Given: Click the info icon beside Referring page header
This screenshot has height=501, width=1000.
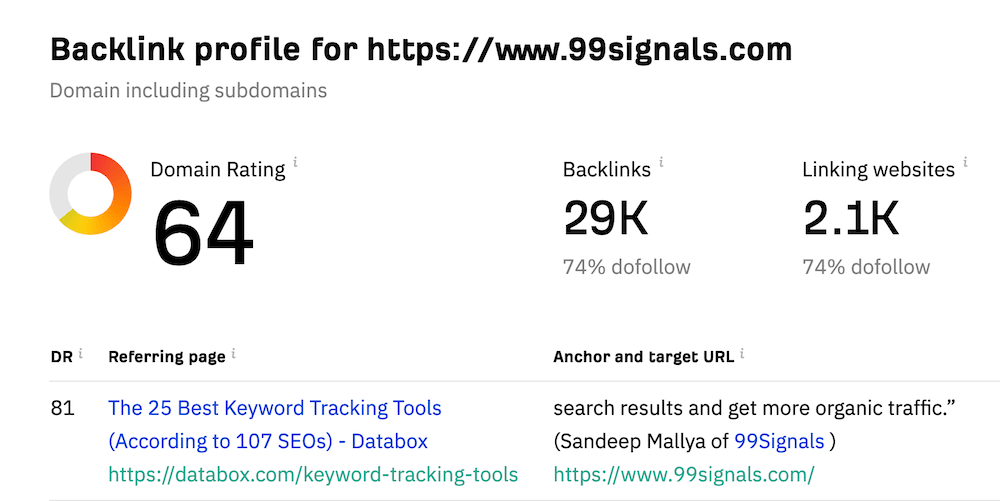Looking at the screenshot, I should [x=235, y=353].
